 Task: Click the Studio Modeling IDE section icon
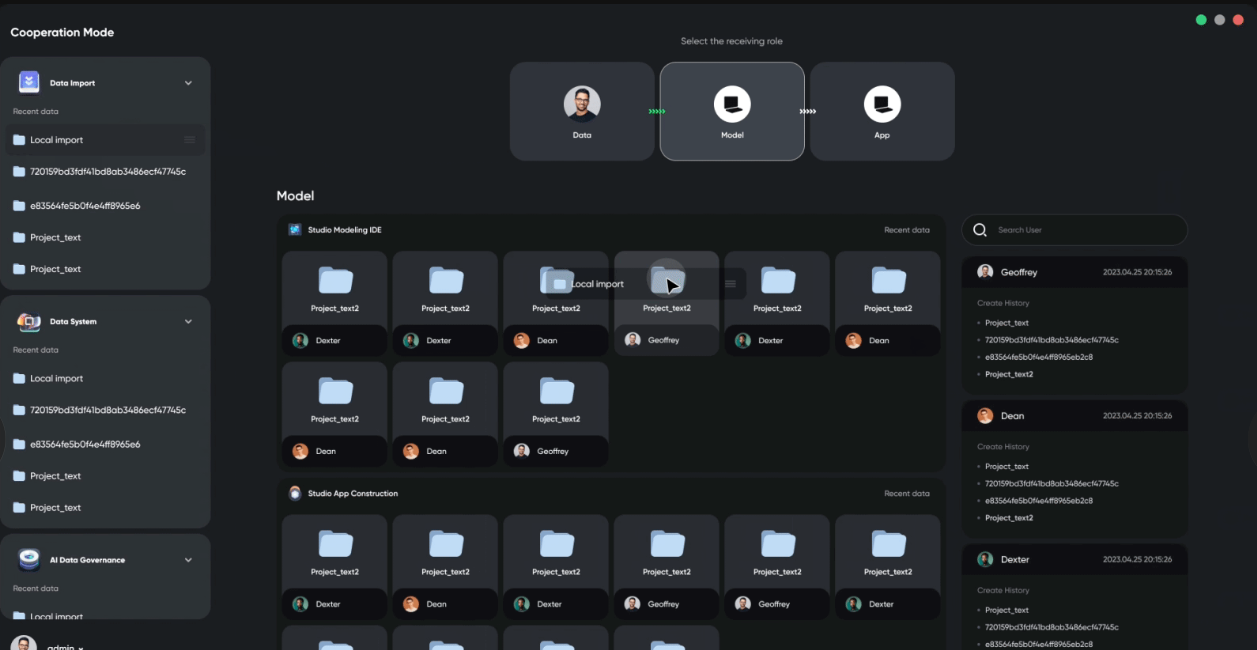coord(295,230)
